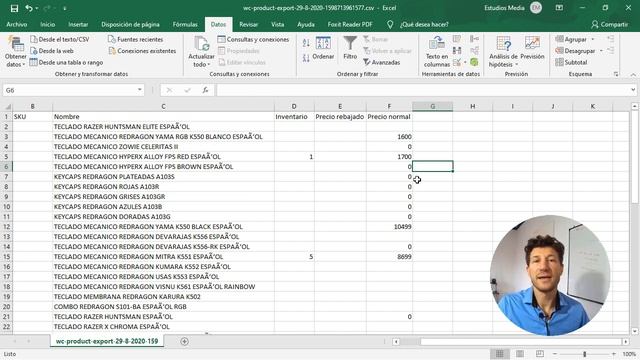
Task: Switch to Page Layout view icon
Action: click(520, 354)
